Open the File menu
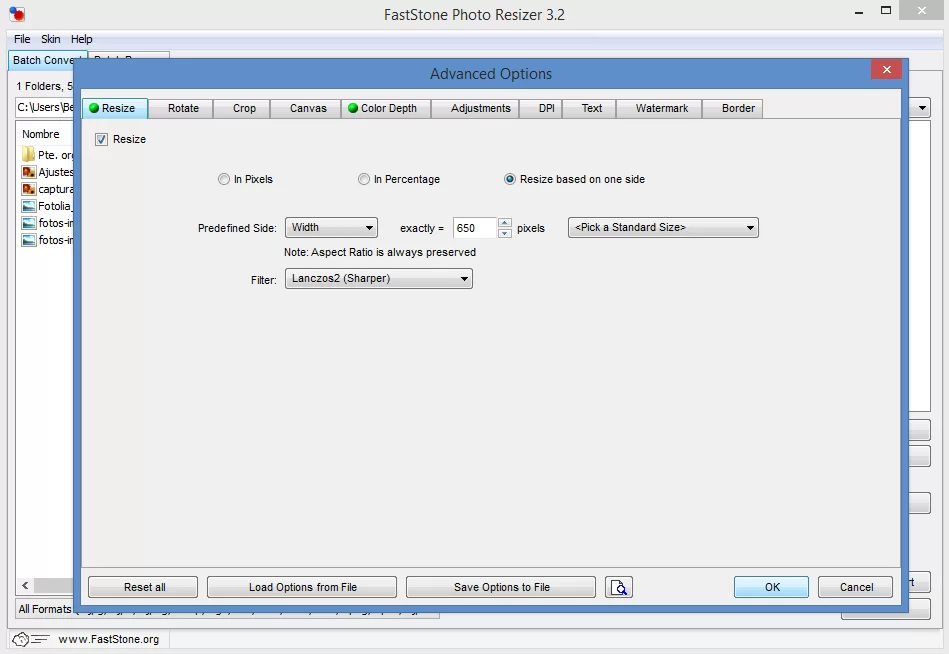The height and width of the screenshot is (654, 949). tap(22, 39)
